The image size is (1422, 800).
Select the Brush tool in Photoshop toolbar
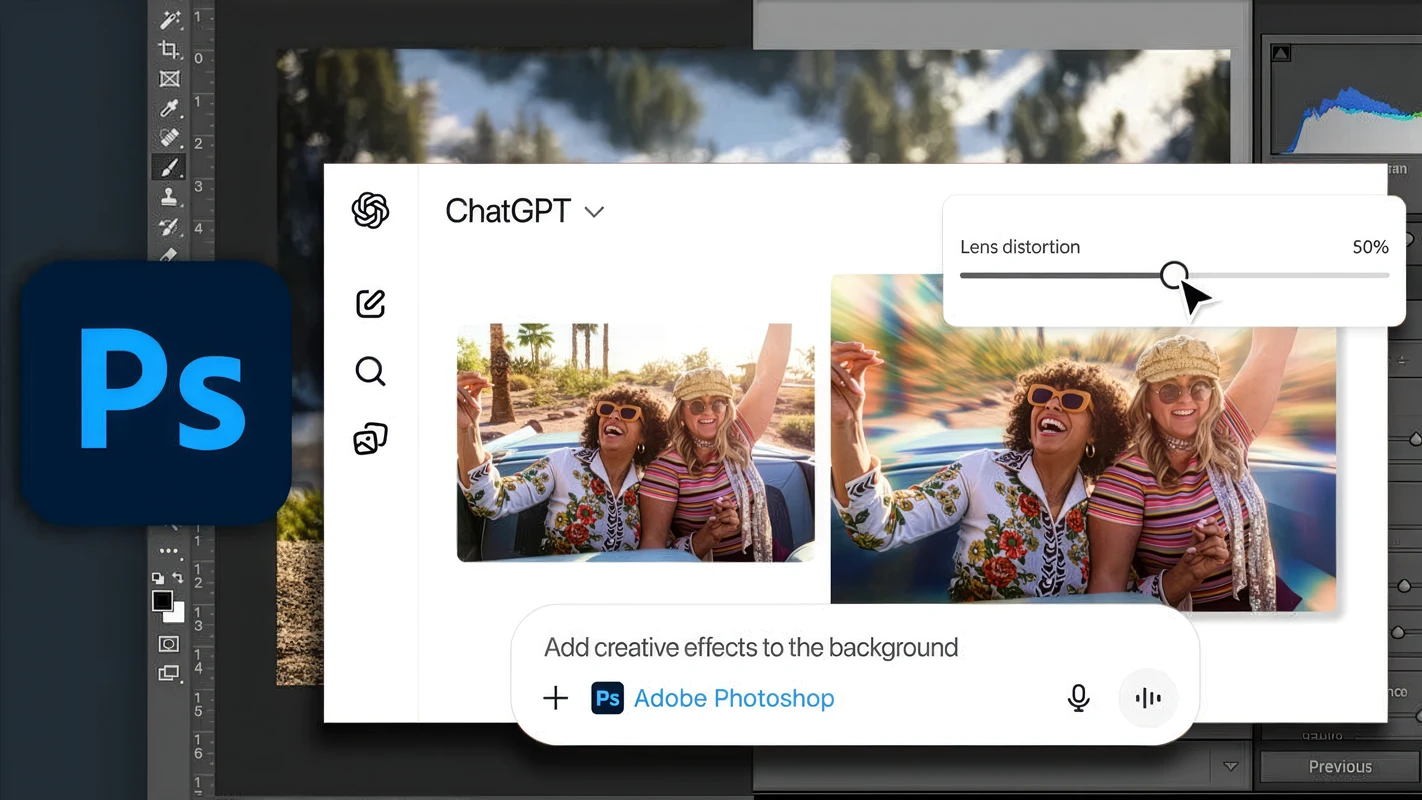168,166
